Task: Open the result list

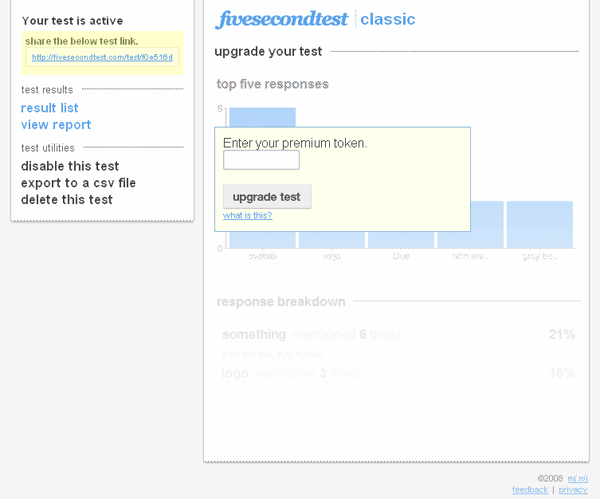Action: (49, 108)
